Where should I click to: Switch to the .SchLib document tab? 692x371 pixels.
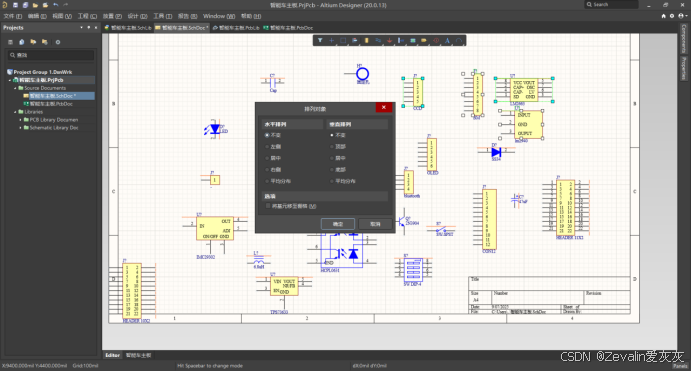[128, 27]
